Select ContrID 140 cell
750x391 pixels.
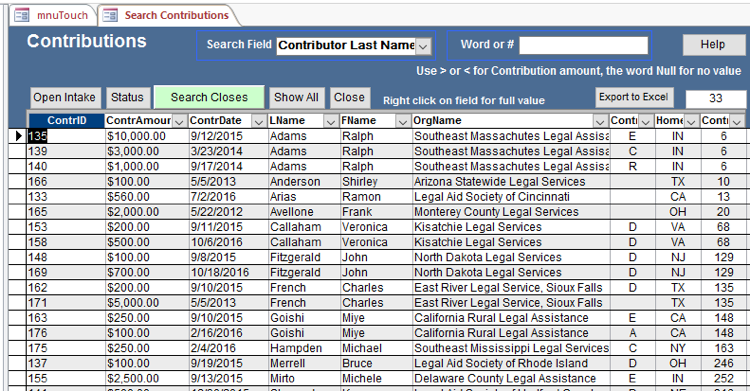(x=66, y=167)
